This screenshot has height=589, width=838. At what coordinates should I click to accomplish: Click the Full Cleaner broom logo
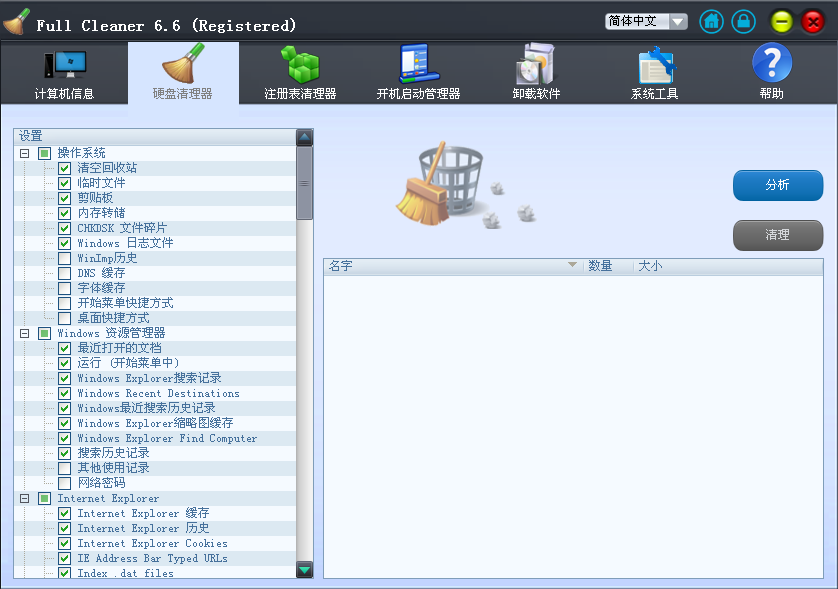coord(17,22)
